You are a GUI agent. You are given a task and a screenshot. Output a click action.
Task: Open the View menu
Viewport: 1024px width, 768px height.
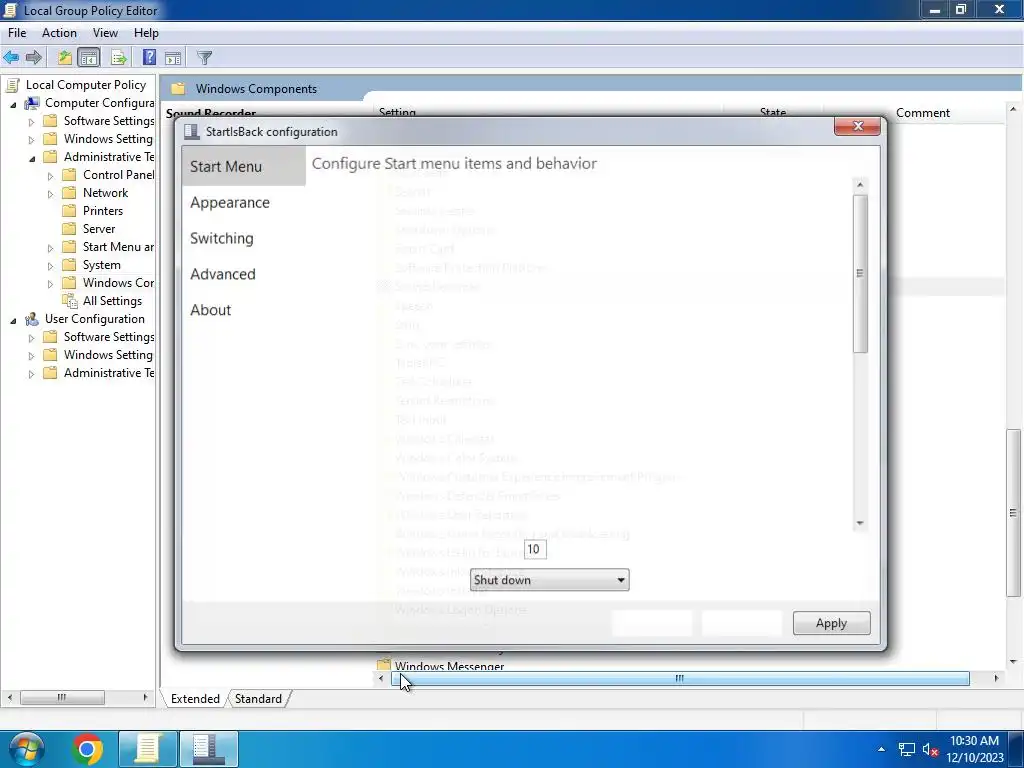coord(105,33)
